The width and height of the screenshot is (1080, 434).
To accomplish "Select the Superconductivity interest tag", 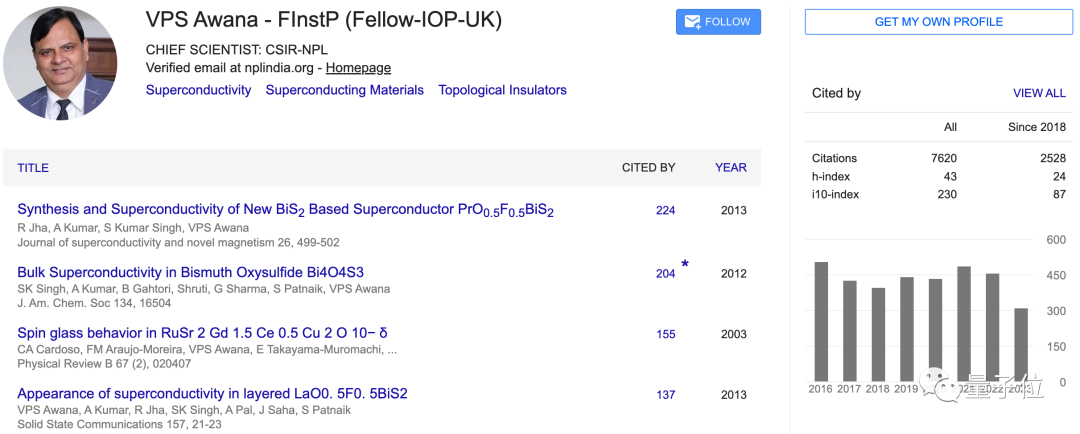I will click(x=198, y=90).
